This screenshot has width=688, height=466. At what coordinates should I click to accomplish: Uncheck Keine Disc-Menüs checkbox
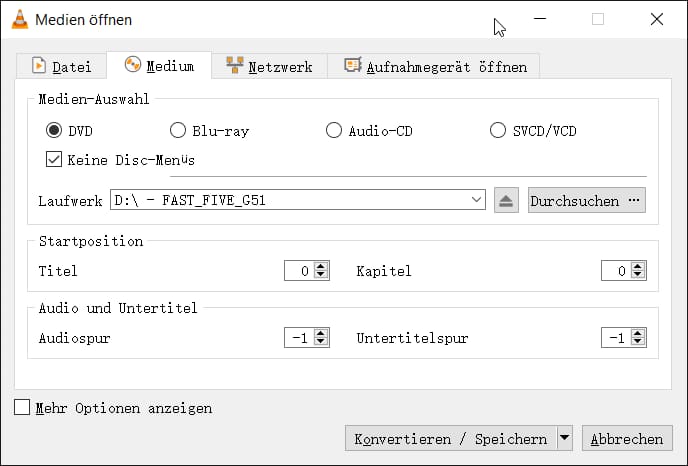click(x=54, y=159)
